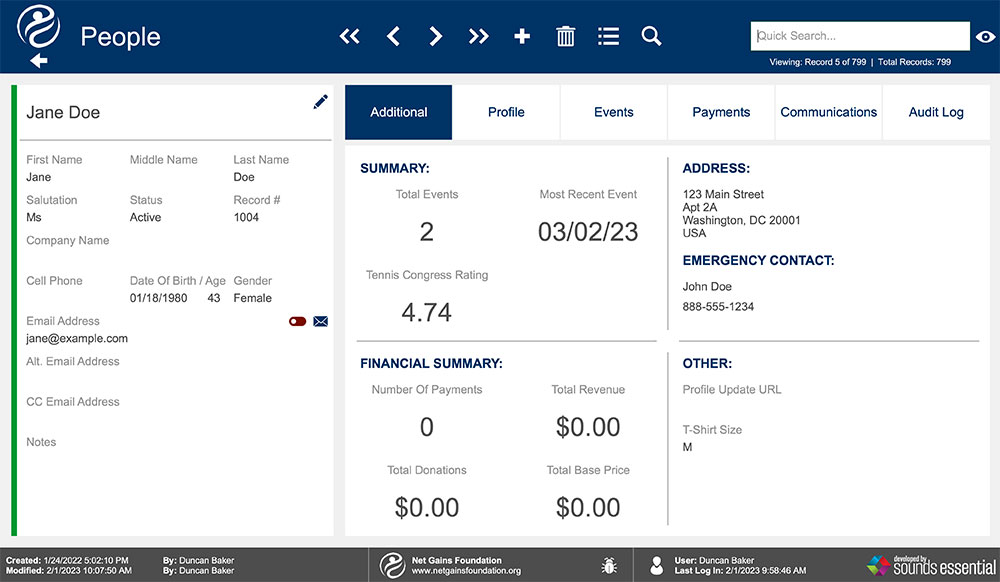
Task: Click the bug report icon
Action: (x=609, y=565)
